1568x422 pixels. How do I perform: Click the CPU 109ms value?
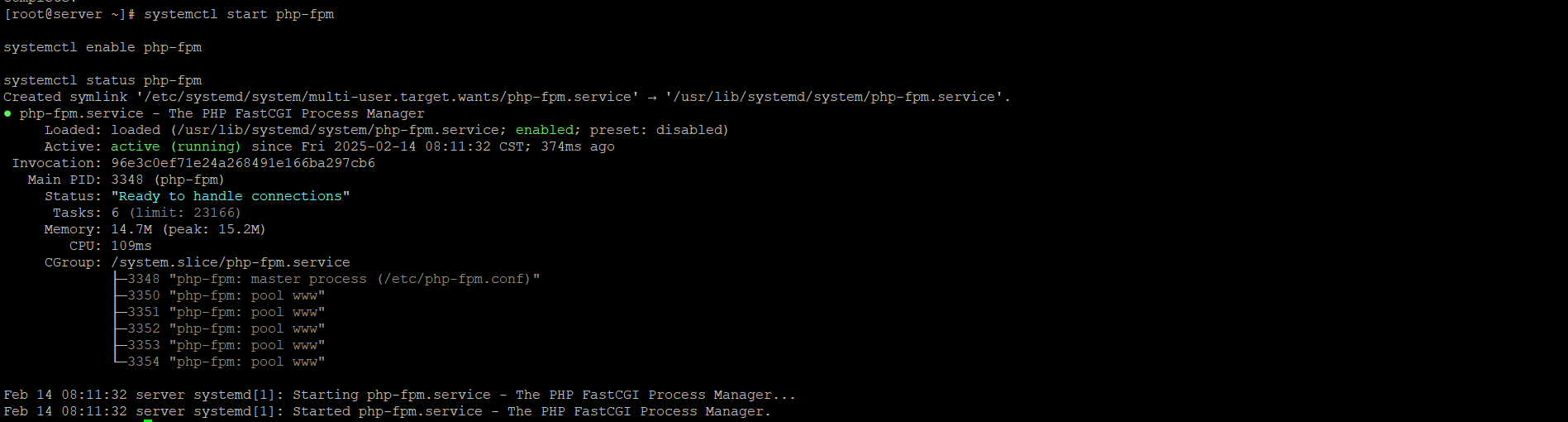click(131, 246)
